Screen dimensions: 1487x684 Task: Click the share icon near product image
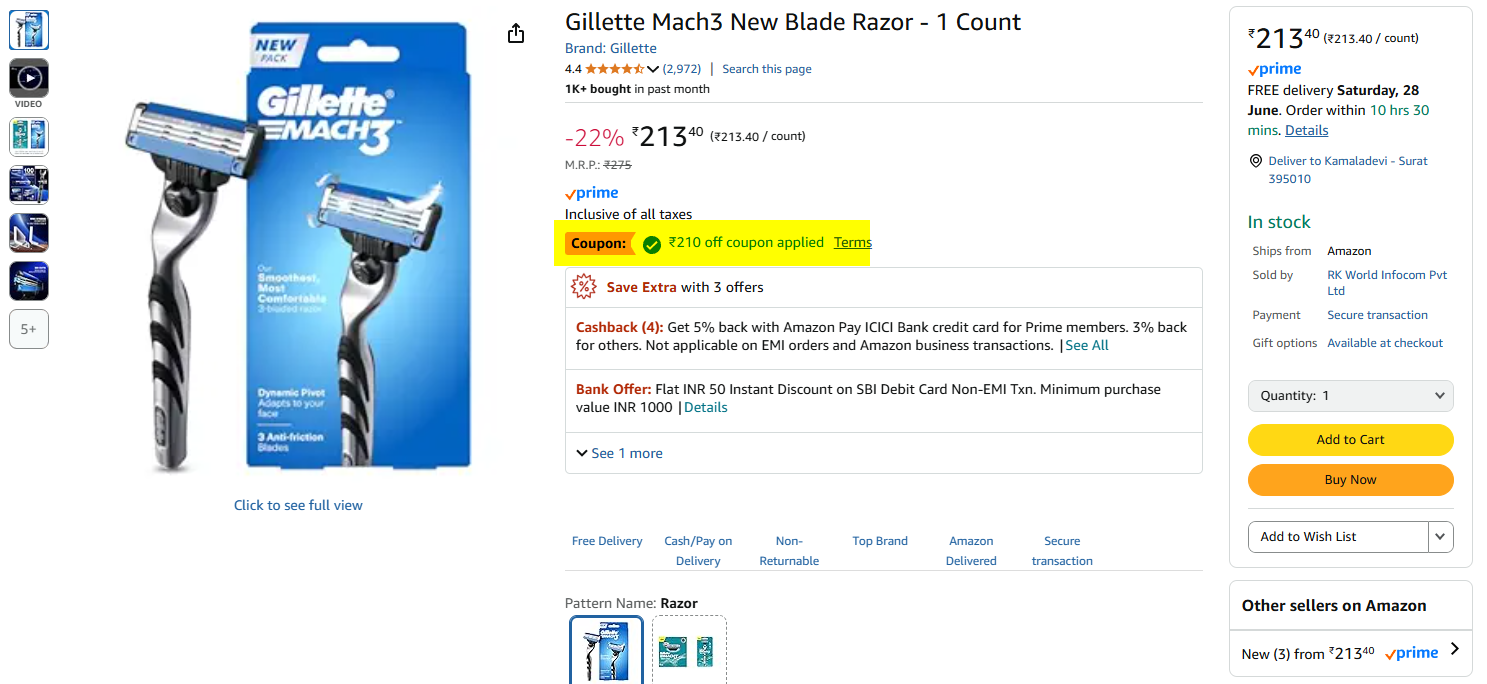[x=516, y=34]
